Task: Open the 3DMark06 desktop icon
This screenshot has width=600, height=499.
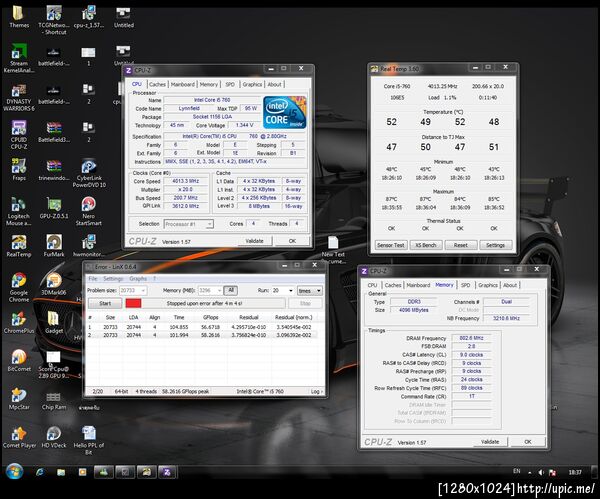Action: [x=54, y=284]
